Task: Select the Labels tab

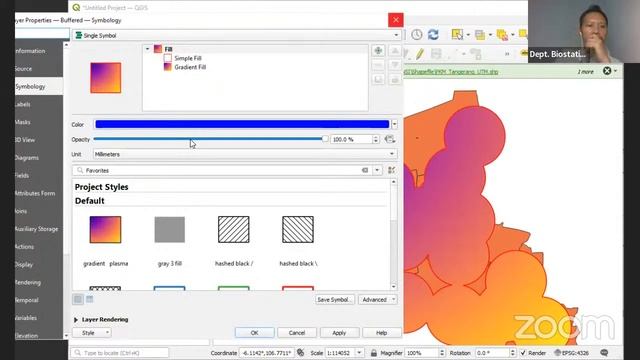Action: [39, 104]
